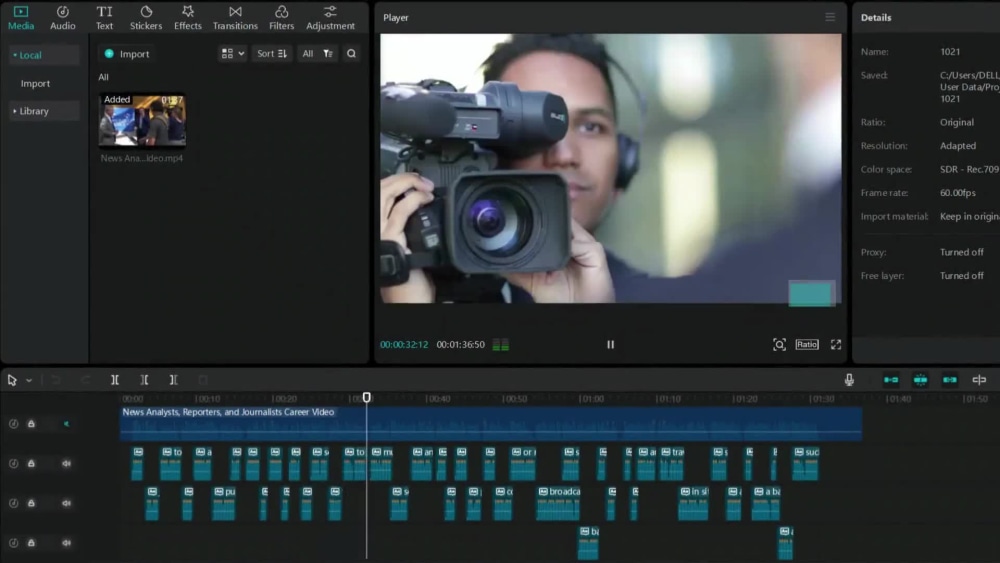Open the Media tab
Screen dimensions: 1000x563
pyautogui.click(x=20, y=18)
